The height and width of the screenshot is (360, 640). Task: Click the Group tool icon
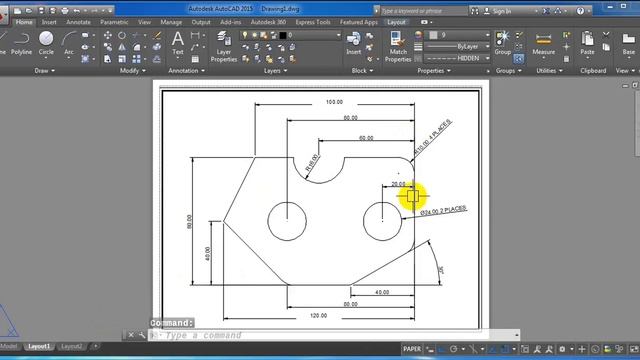point(502,43)
